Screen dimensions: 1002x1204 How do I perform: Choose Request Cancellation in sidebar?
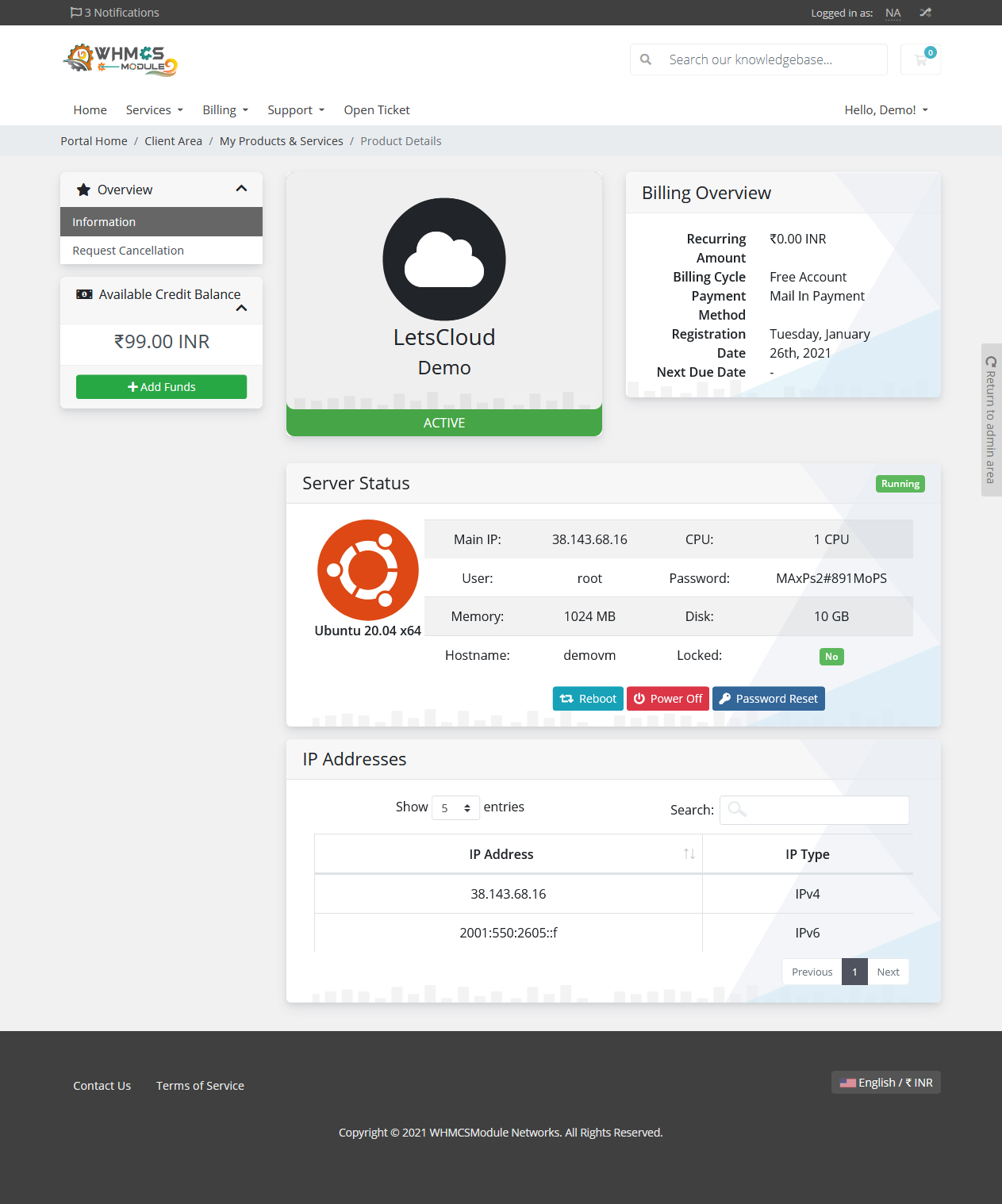point(161,251)
